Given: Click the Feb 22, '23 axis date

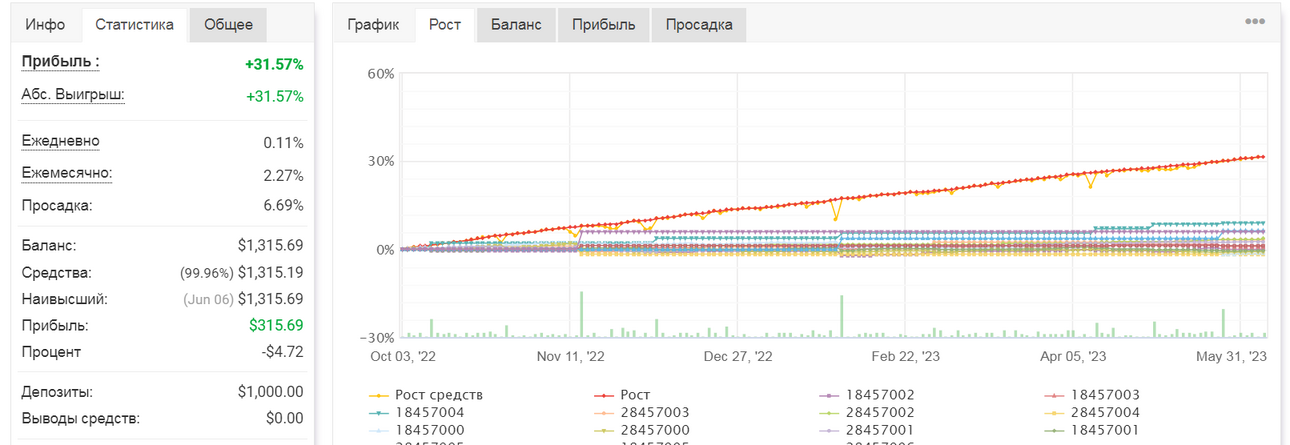Looking at the screenshot, I should 905,355.
